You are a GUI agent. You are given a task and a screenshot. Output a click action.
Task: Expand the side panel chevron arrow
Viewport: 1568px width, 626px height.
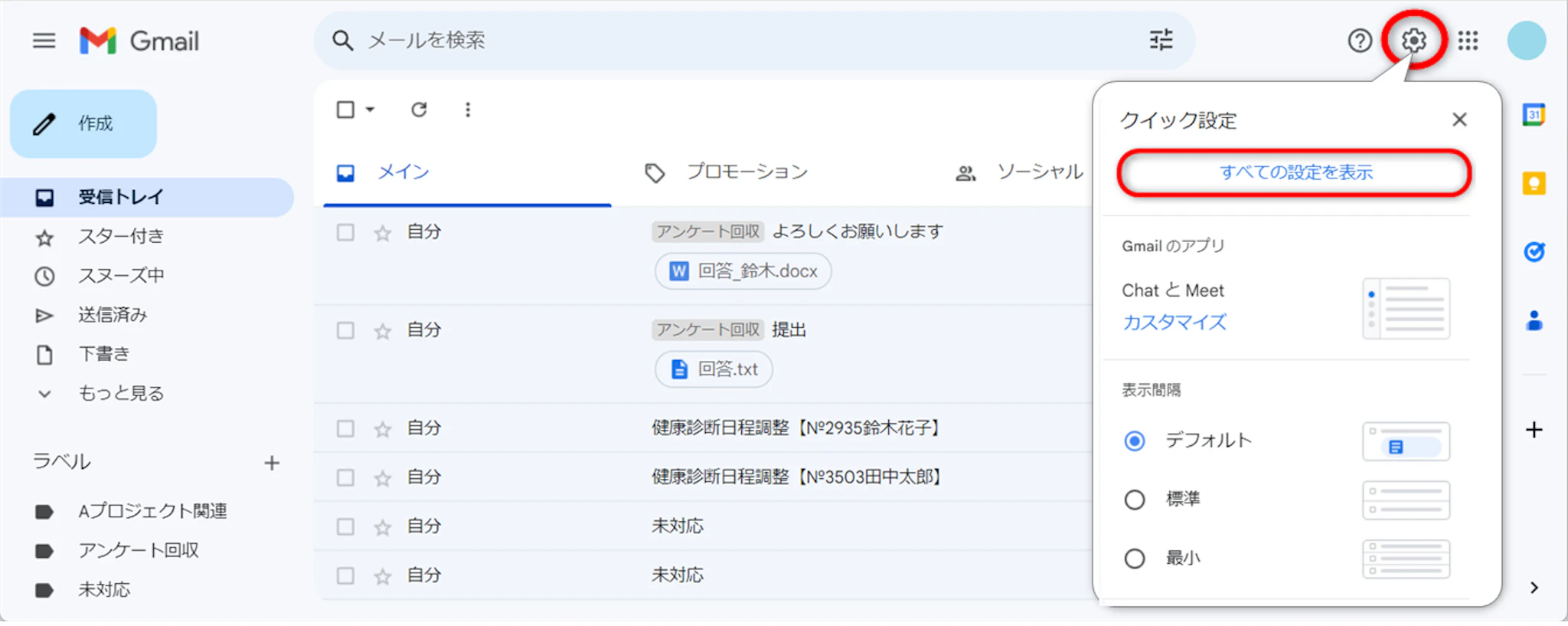click(1534, 588)
